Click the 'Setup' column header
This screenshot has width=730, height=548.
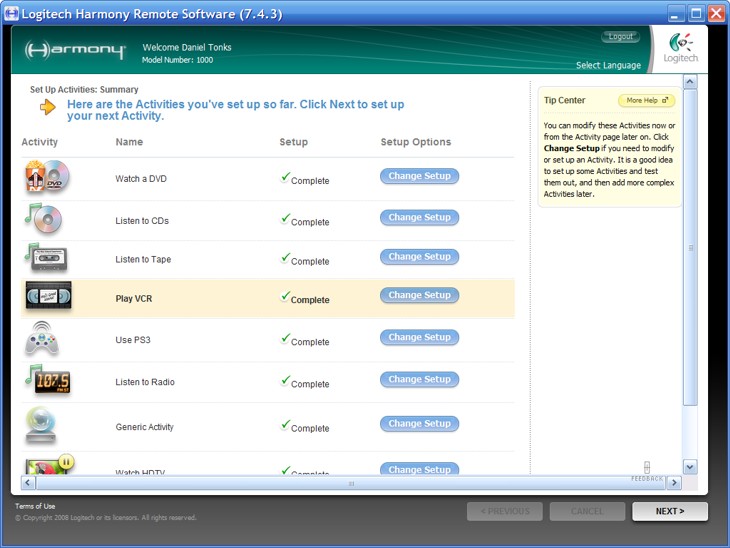(293, 142)
